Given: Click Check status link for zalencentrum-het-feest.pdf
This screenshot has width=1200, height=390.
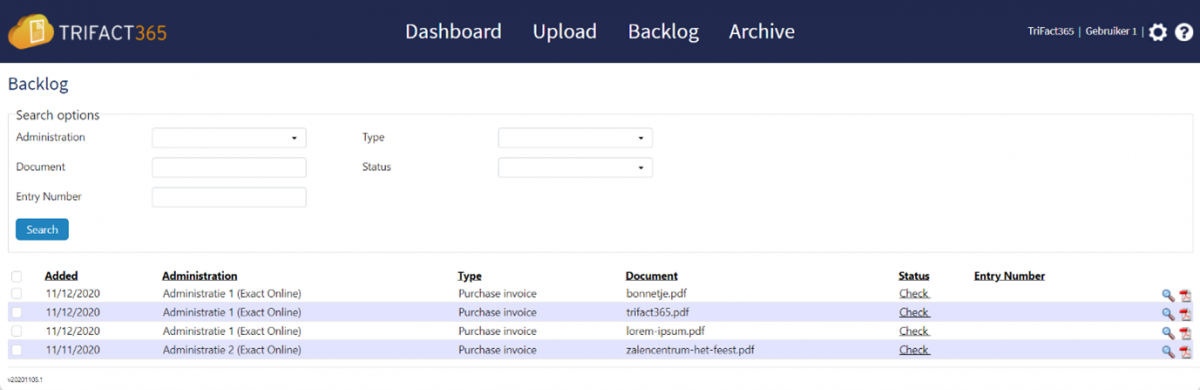Looking at the screenshot, I should (914, 350).
